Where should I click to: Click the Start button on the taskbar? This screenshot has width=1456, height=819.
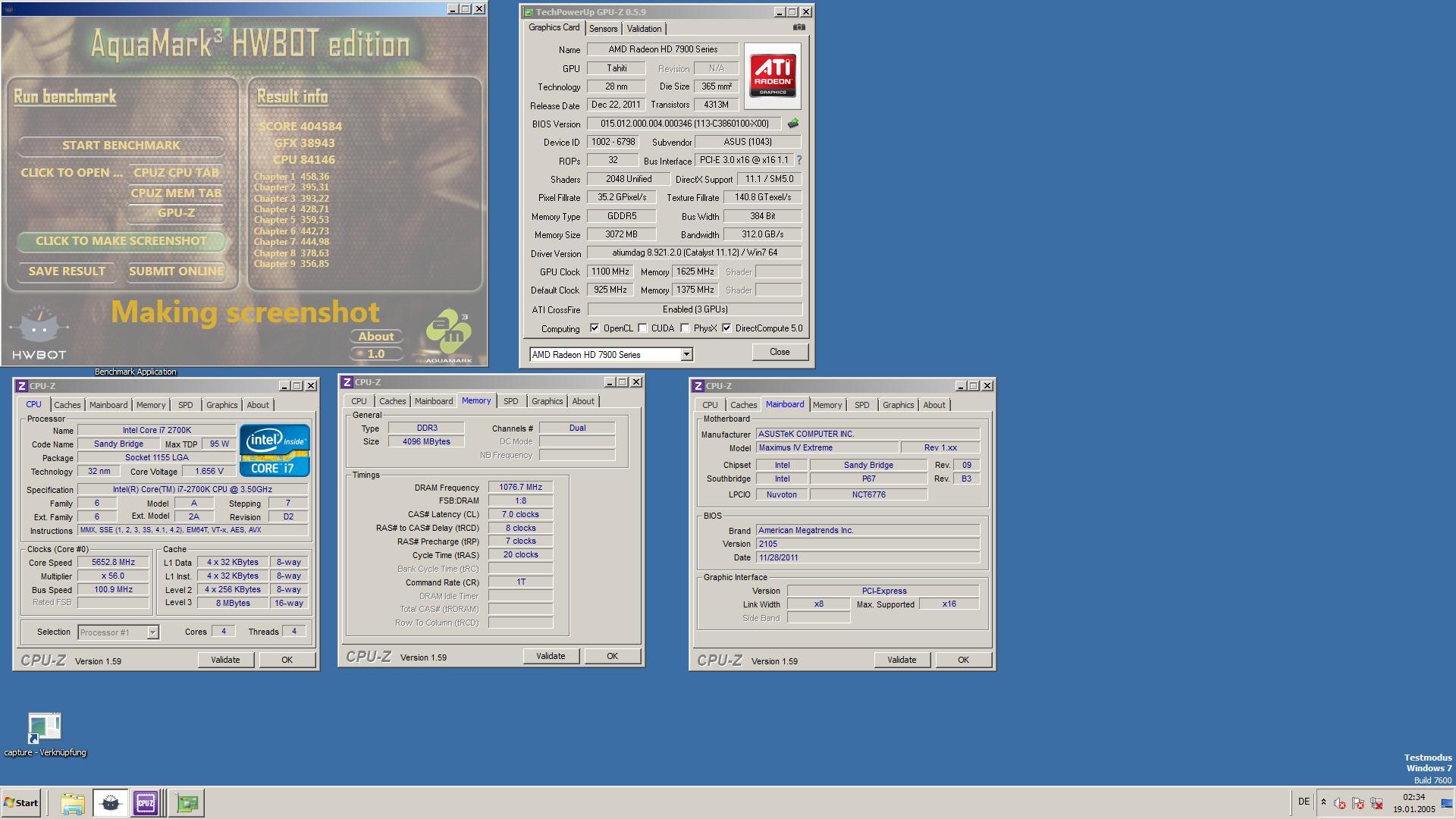point(20,802)
